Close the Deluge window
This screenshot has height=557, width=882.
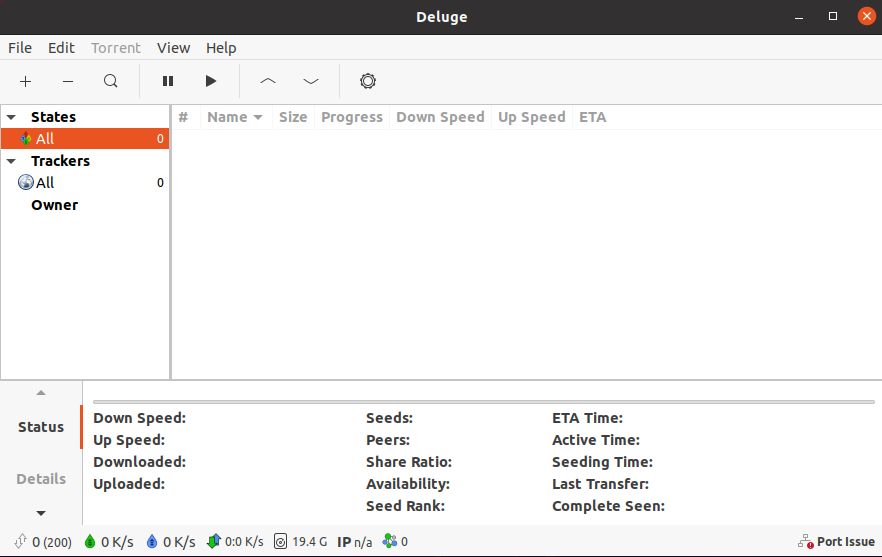point(867,16)
